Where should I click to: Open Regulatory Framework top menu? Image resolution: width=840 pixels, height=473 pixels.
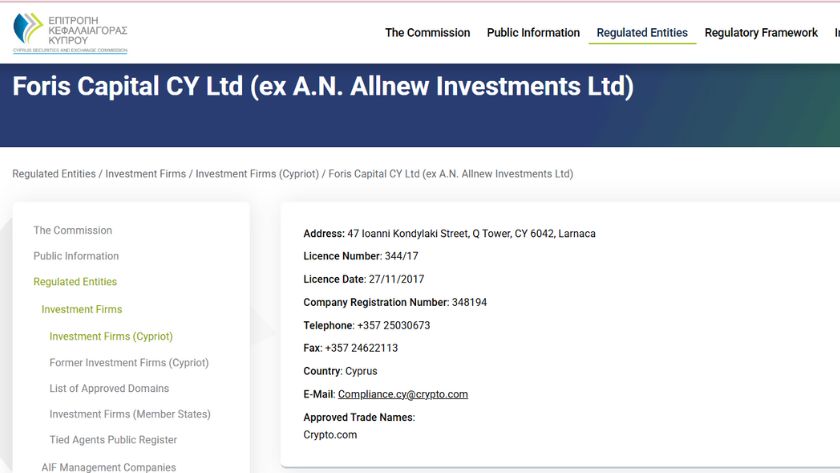click(761, 33)
